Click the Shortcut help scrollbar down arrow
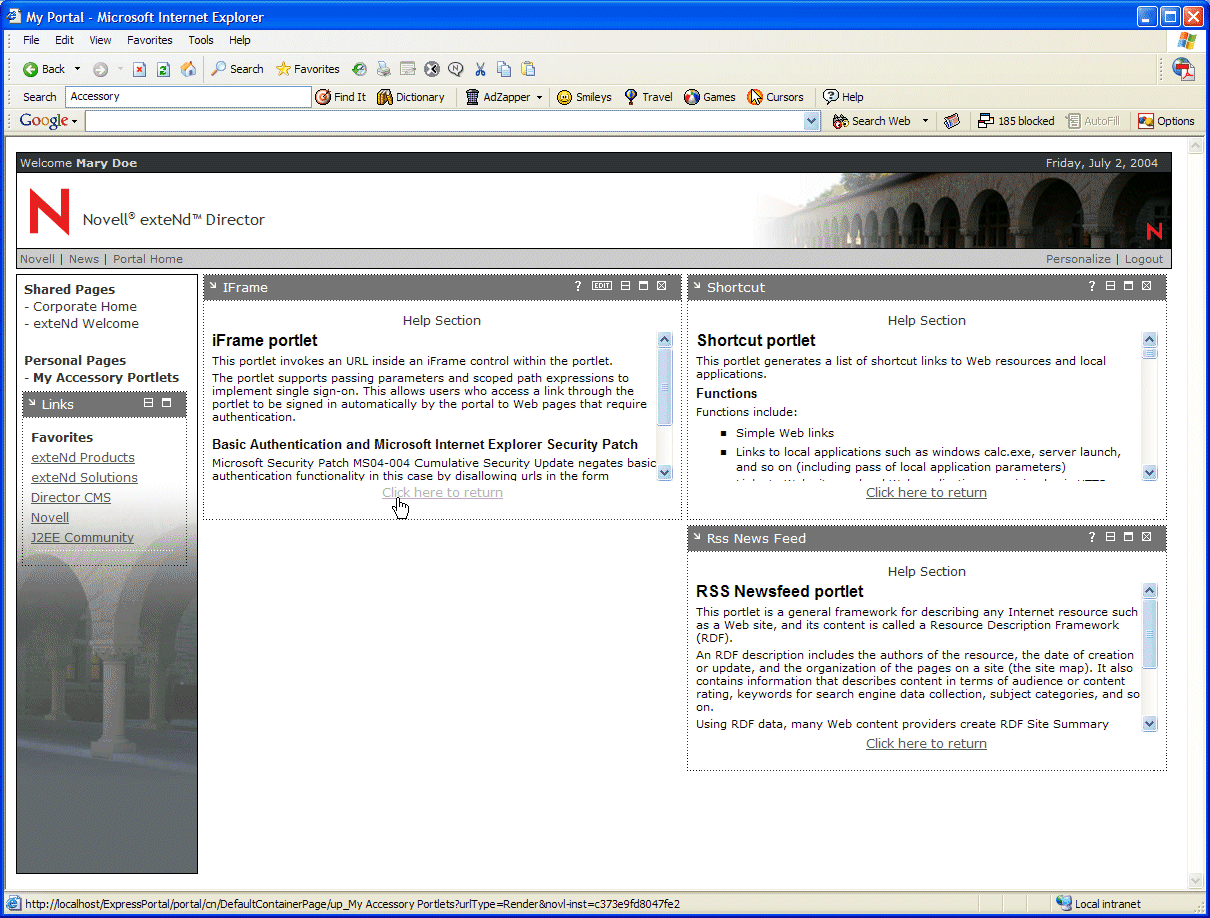The height and width of the screenshot is (918, 1210). pyautogui.click(x=1149, y=473)
